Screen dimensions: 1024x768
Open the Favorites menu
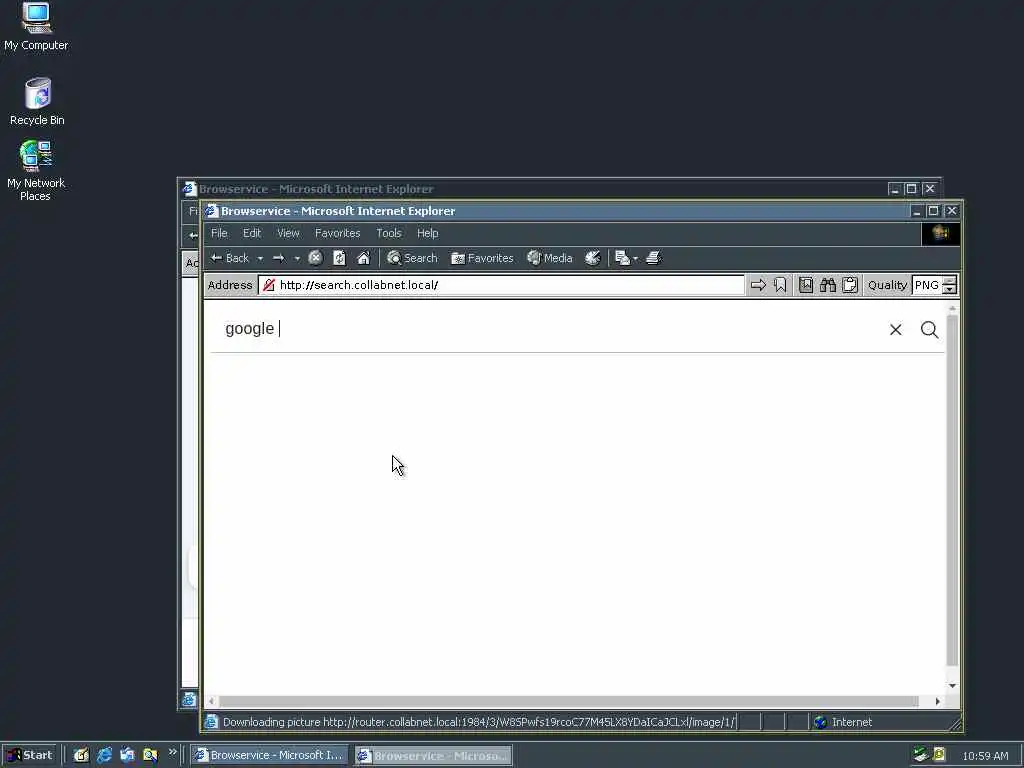[338, 233]
